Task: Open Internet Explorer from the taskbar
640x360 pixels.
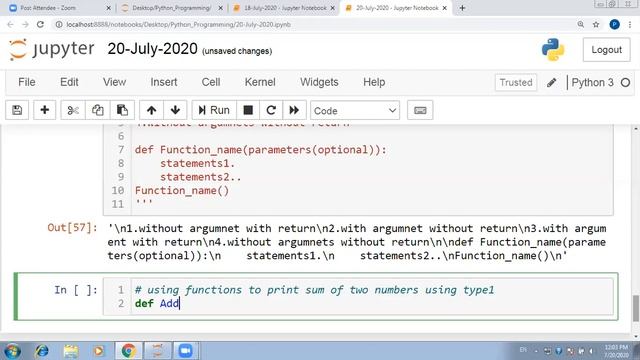Action: [42, 351]
